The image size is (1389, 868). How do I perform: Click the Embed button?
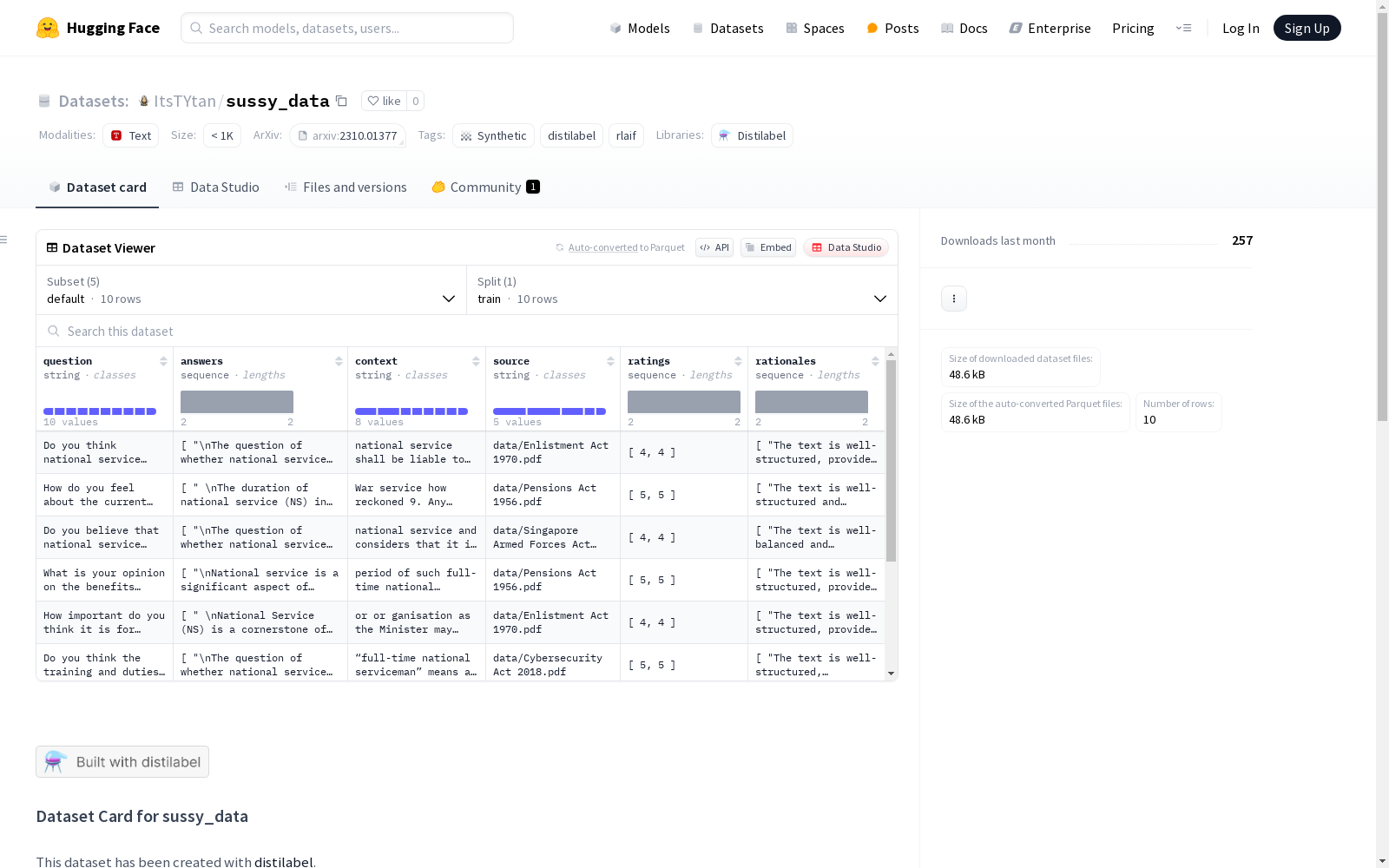pyautogui.click(x=768, y=247)
